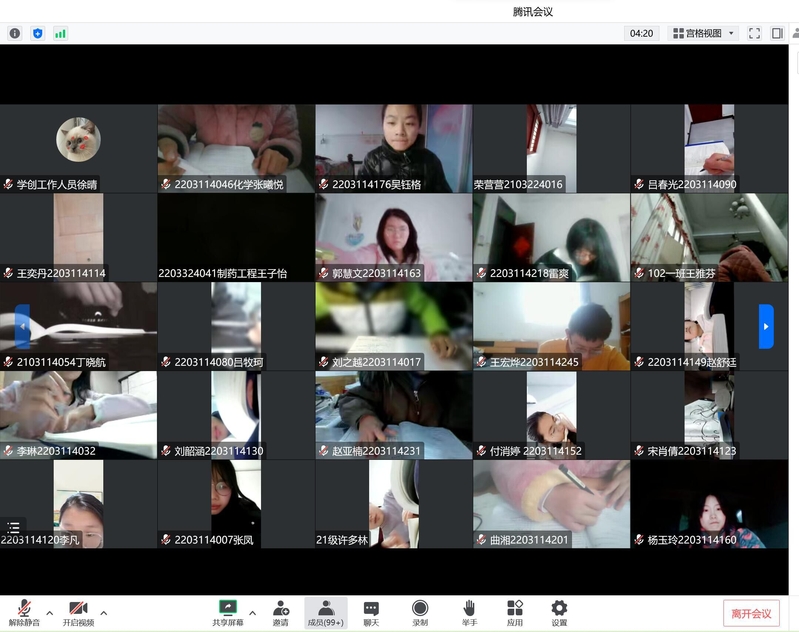Unmute microphone (解除静音)

click(24, 612)
